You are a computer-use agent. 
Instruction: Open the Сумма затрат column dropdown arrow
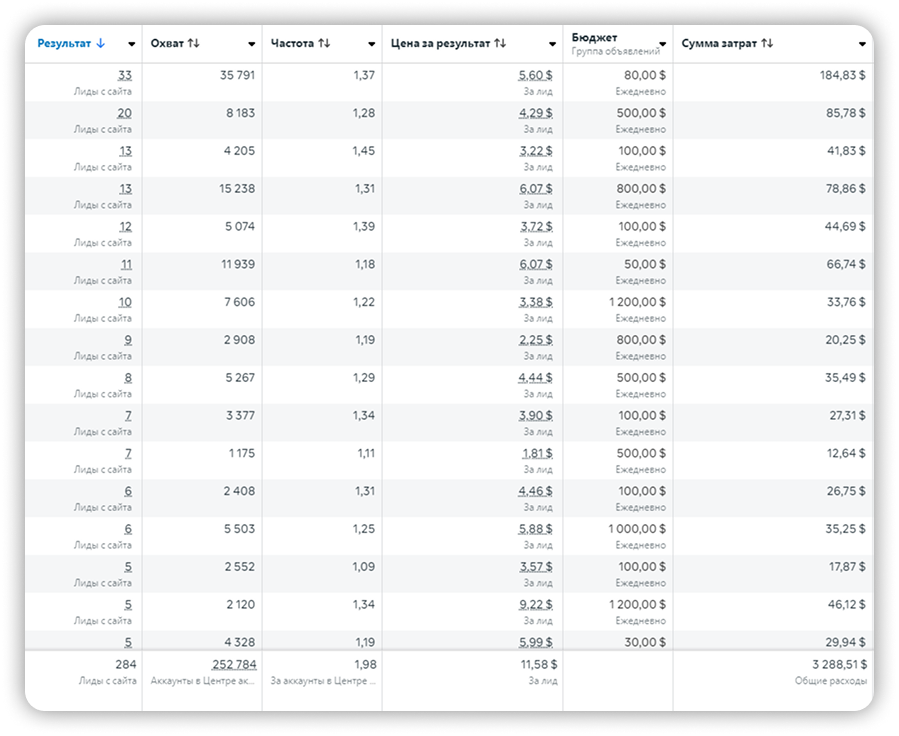click(x=862, y=45)
